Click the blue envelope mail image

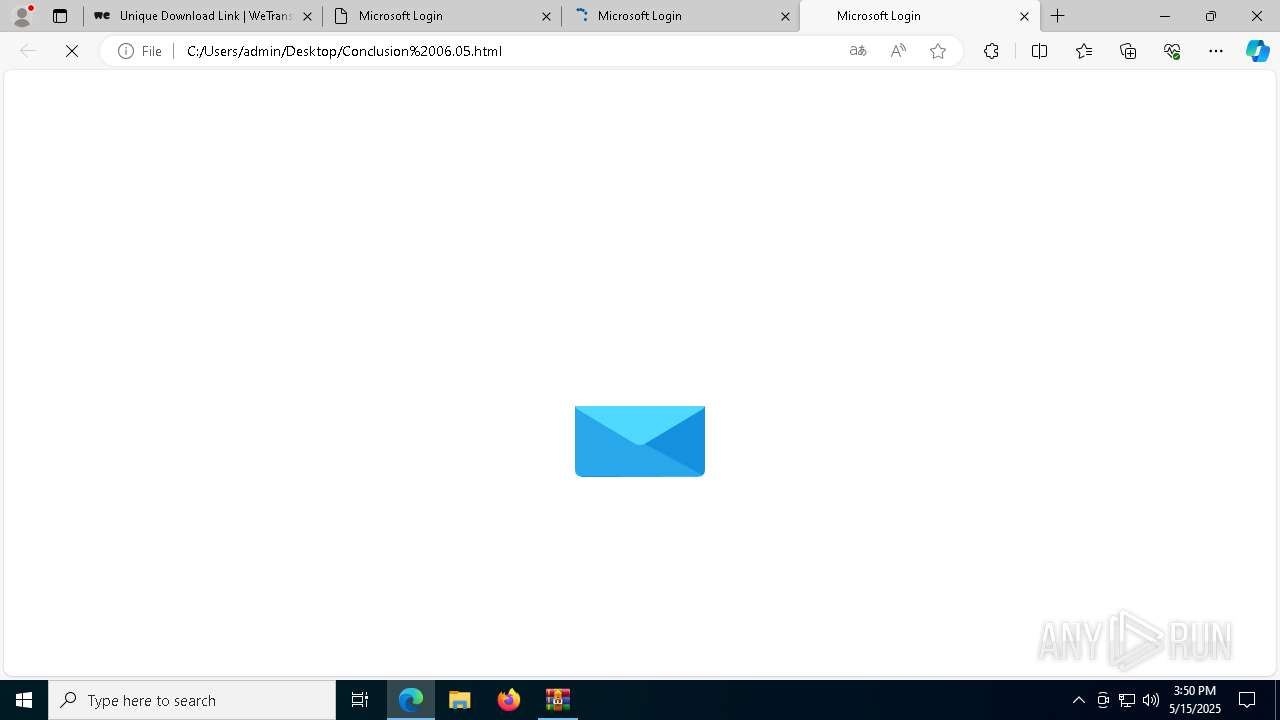[x=640, y=441]
